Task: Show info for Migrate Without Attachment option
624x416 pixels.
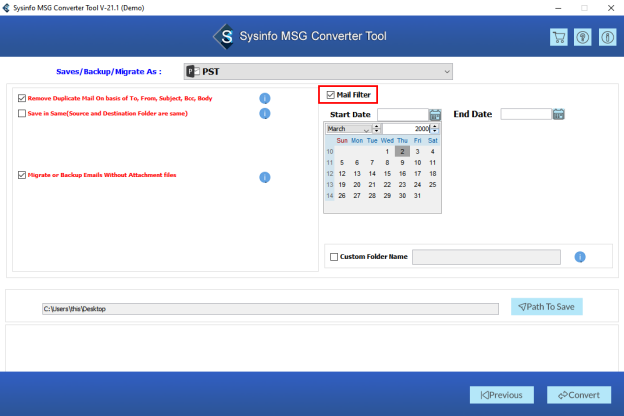Action: tap(265, 177)
